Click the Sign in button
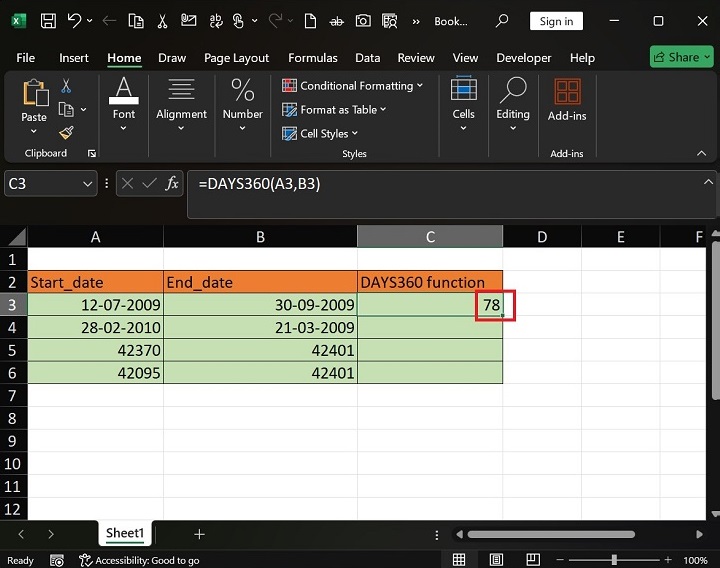The image size is (720, 568). tap(556, 21)
